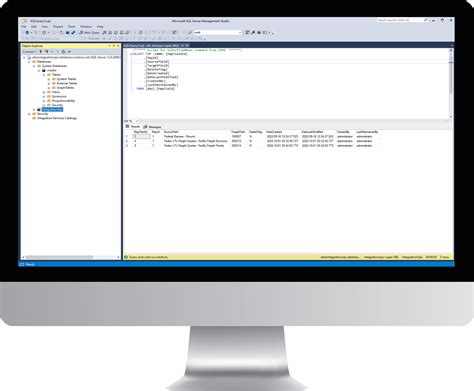The width and height of the screenshot is (474, 391).
Task: Collapse the Databases folder expander
Action: 29,62
